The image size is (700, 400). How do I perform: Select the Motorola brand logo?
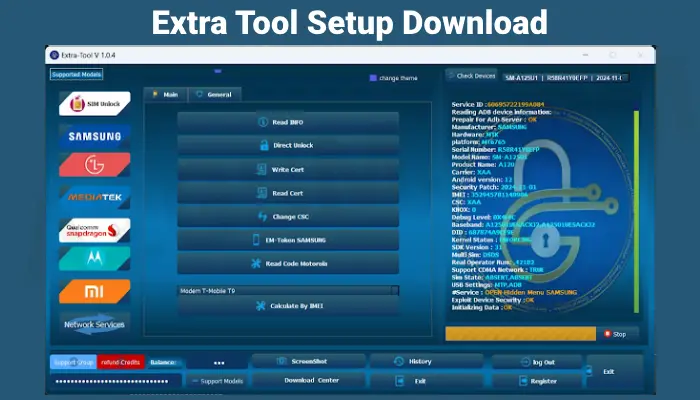pyautogui.click(x=95, y=258)
